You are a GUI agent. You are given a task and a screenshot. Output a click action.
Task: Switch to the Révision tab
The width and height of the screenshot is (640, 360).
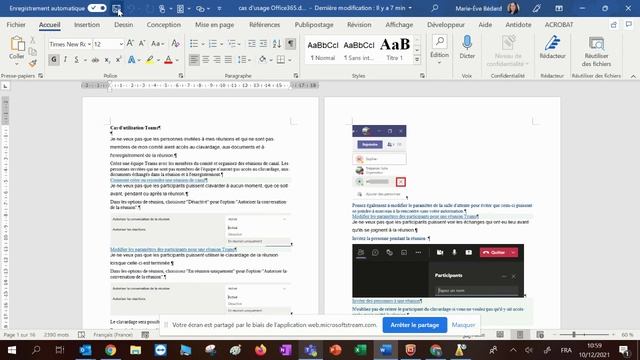359,25
